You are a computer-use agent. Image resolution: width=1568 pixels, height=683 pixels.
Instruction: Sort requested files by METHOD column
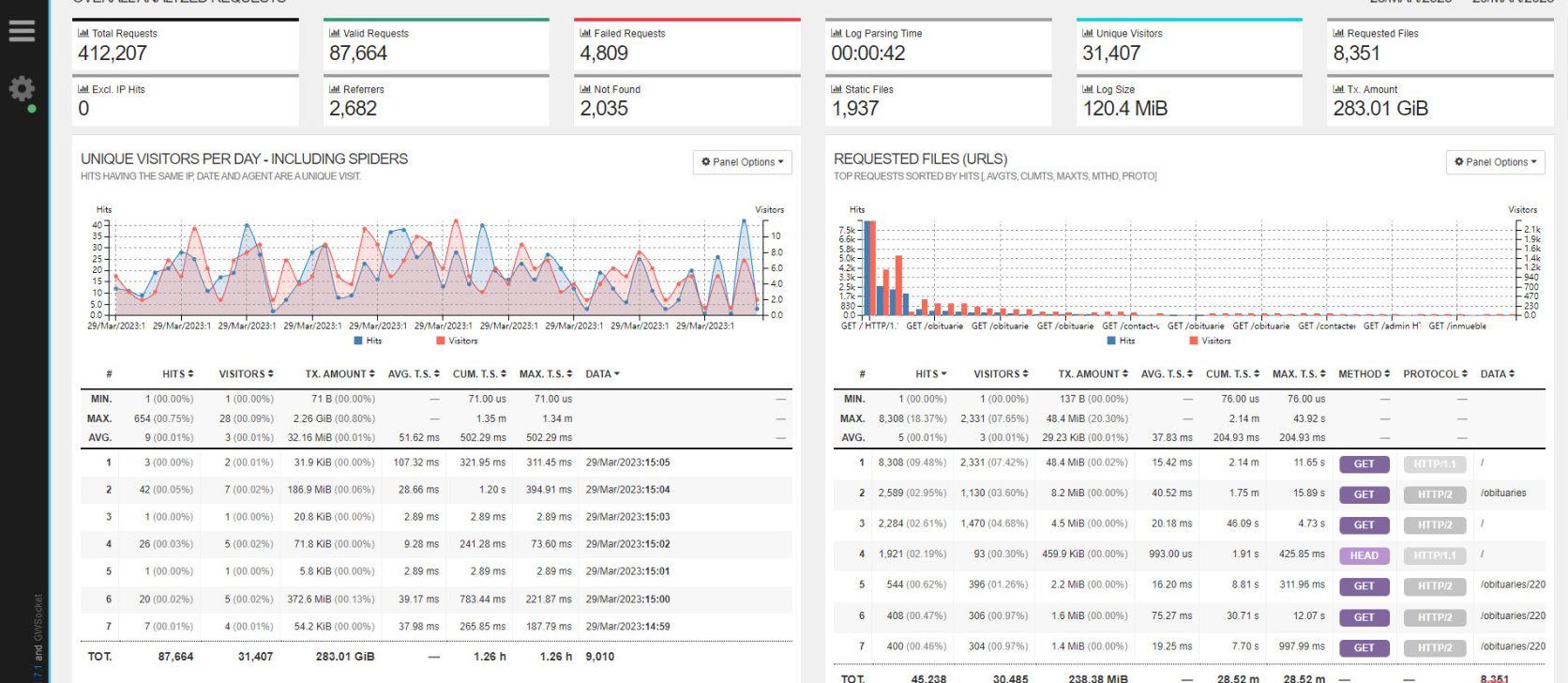pyautogui.click(x=1364, y=373)
